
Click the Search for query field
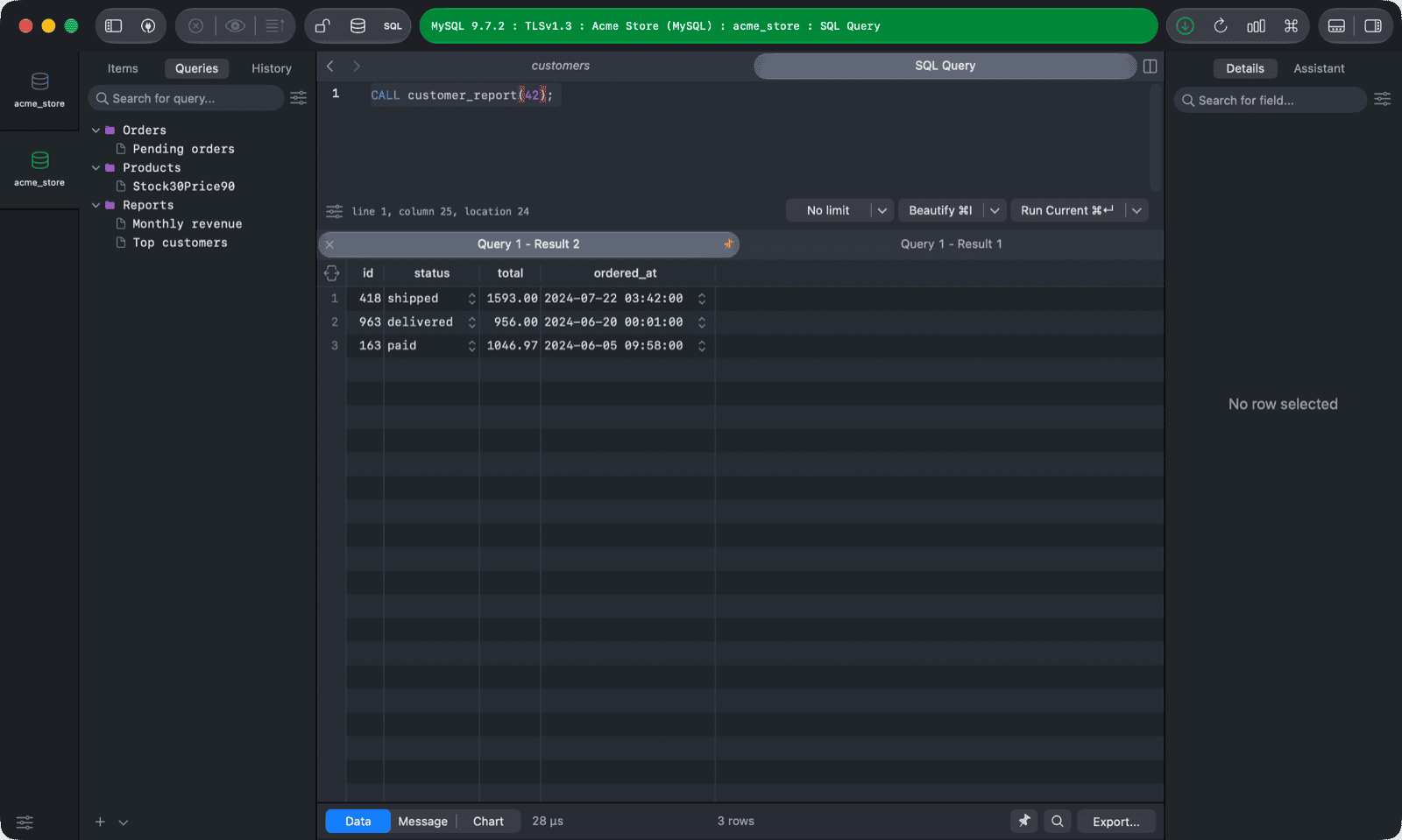[x=186, y=98]
